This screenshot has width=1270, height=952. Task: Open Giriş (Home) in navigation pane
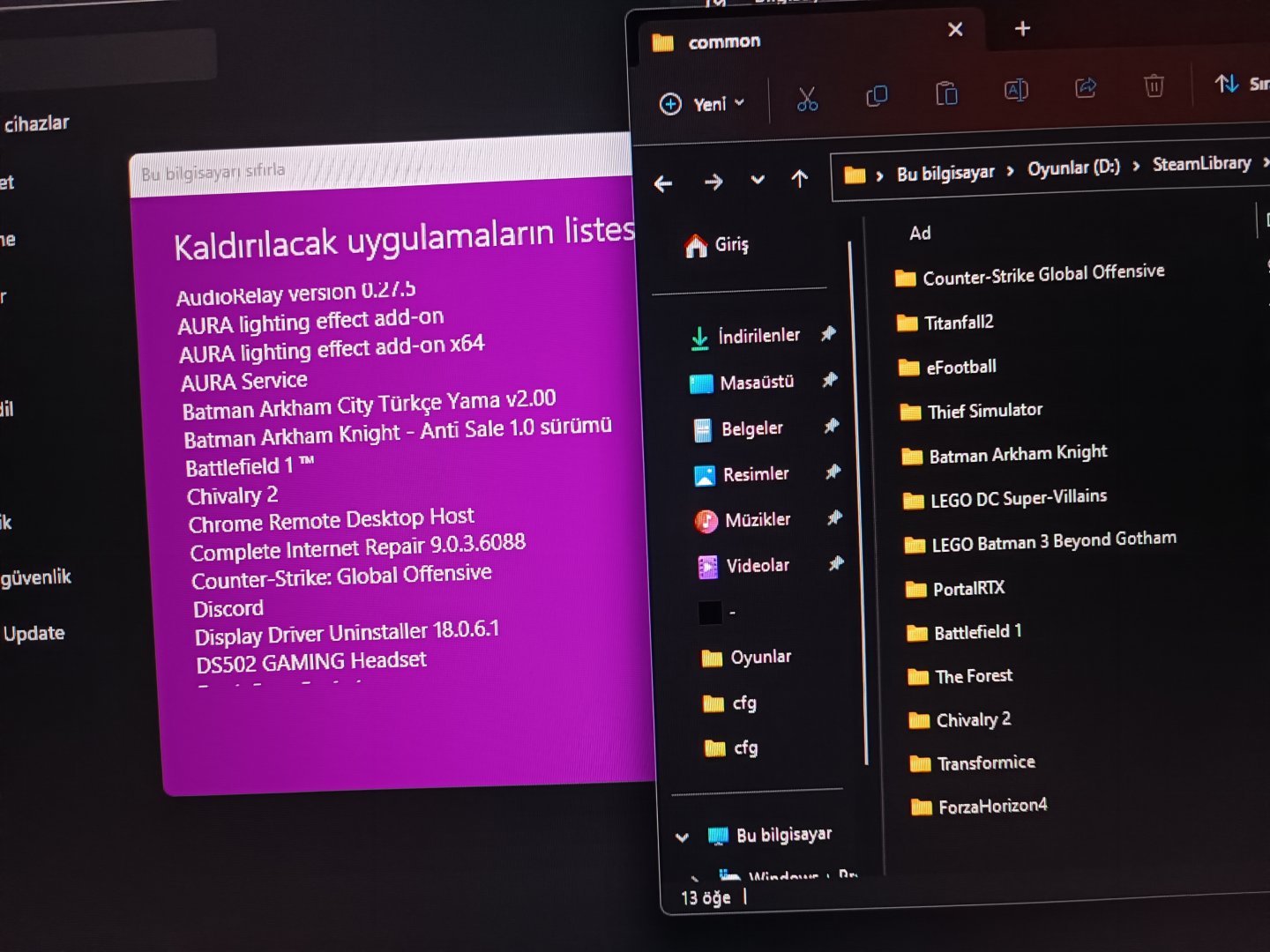coord(717,245)
